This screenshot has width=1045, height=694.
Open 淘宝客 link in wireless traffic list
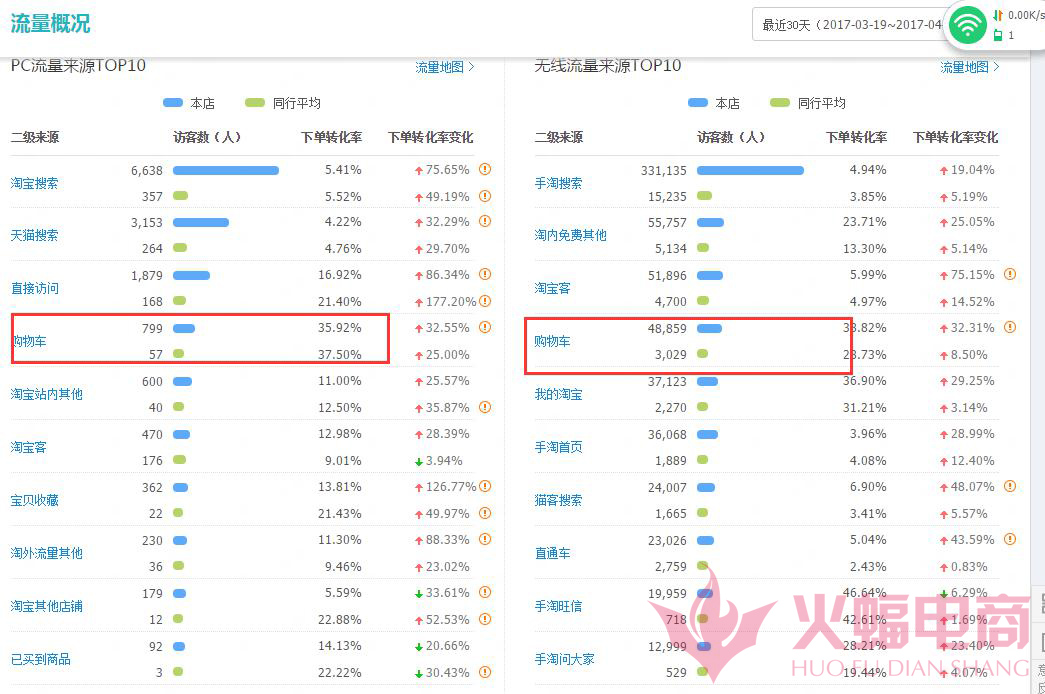552,288
